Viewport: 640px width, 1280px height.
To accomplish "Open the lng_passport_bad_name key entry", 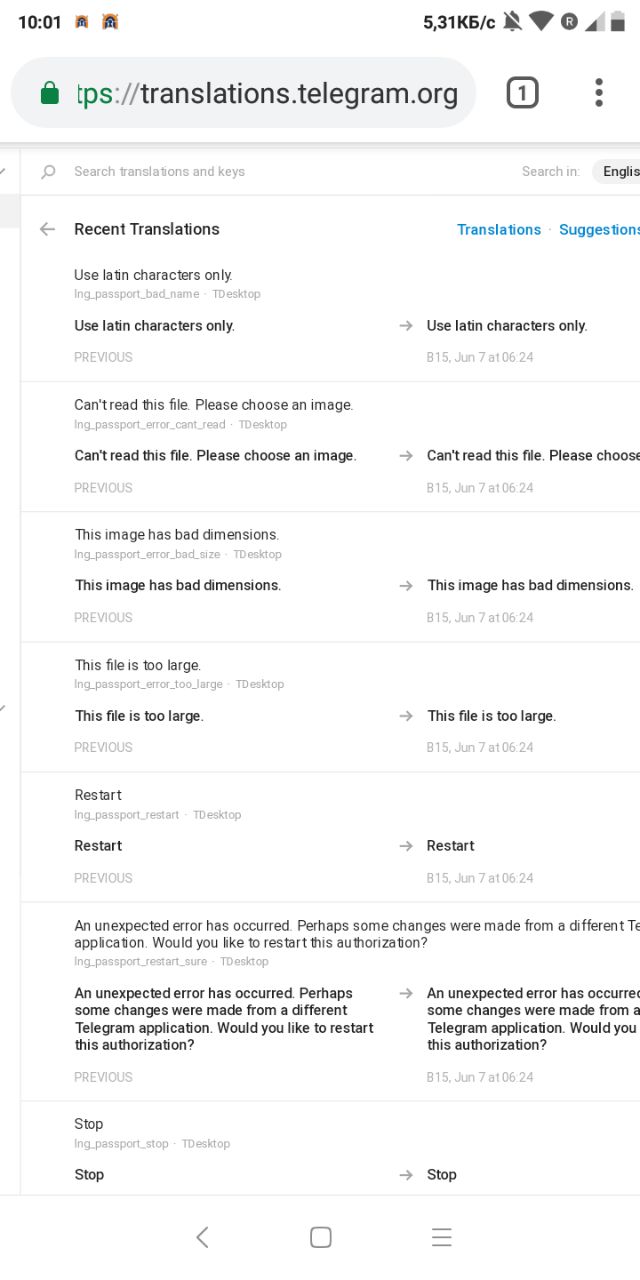I will pyautogui.click(x=136, y=294).
